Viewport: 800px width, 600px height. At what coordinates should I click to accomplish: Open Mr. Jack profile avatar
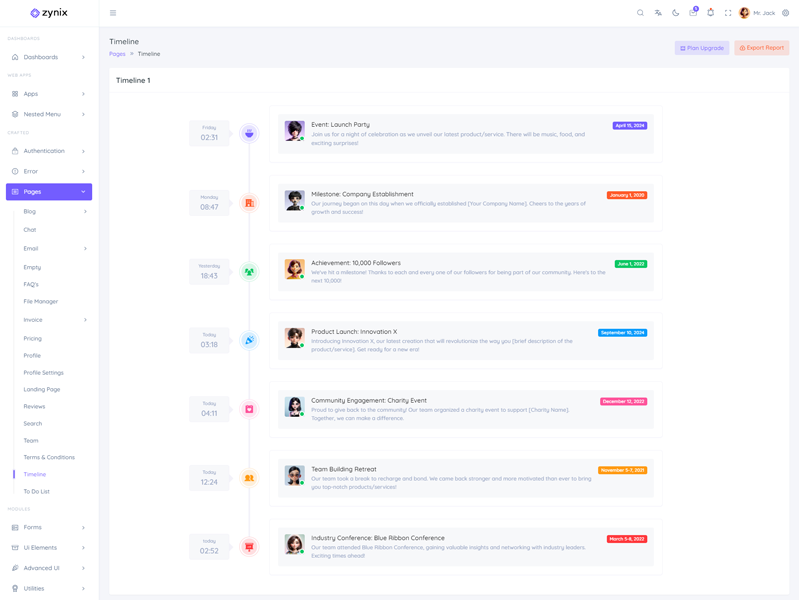(744, 13)
